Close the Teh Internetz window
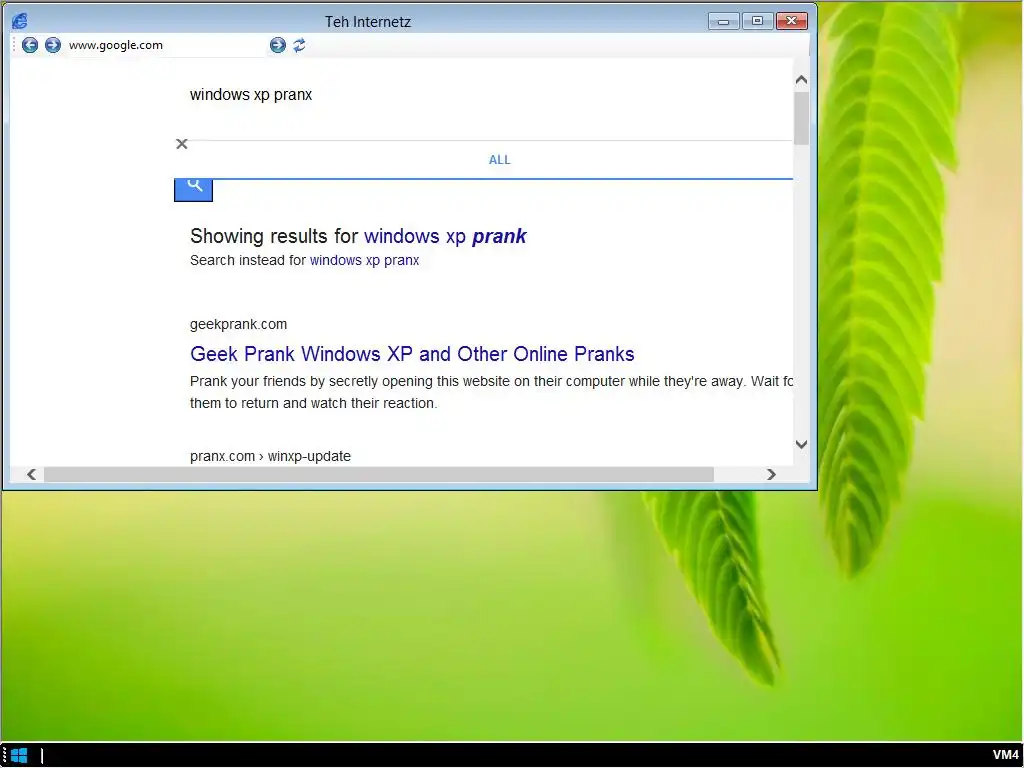 tap(792, 22)
